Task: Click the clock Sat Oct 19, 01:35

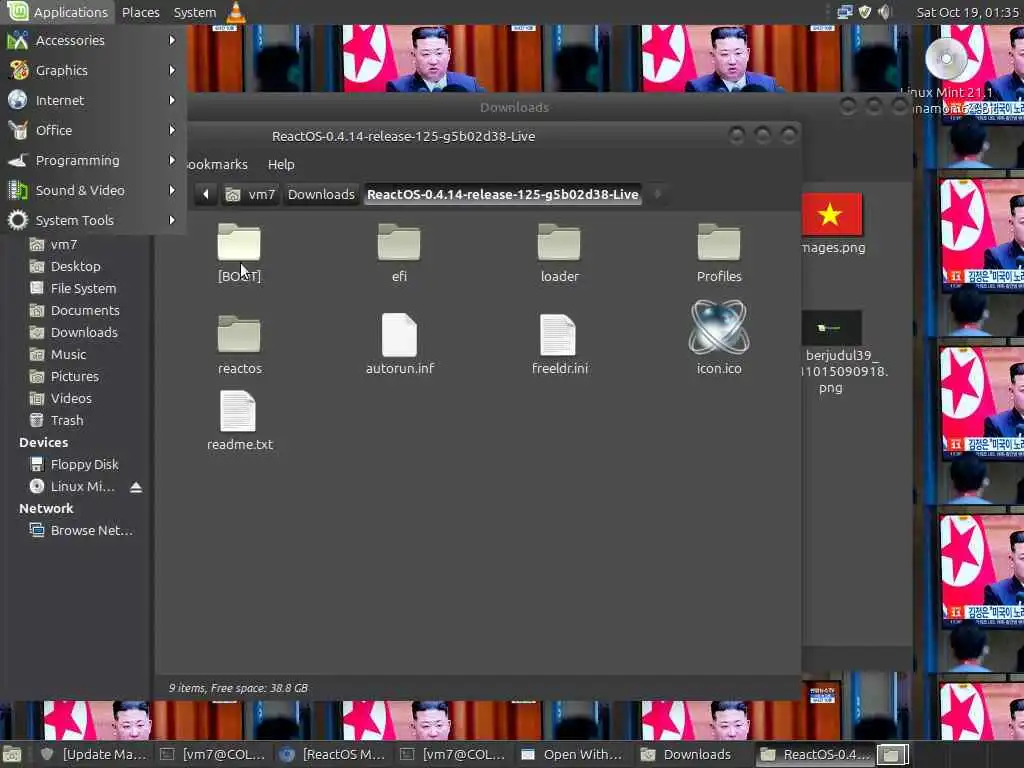Action: pos(967,12)
